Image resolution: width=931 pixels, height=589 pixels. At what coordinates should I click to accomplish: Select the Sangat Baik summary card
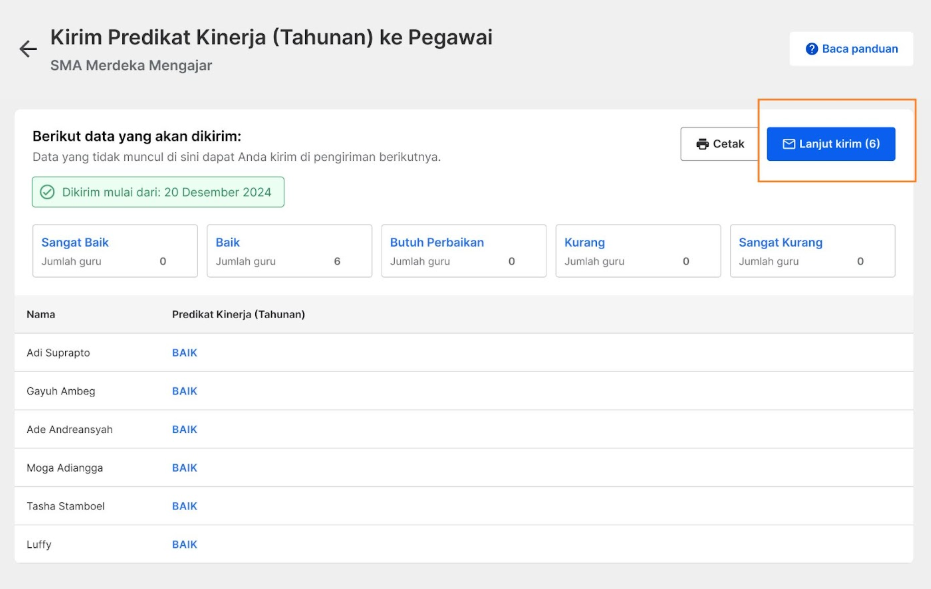click(115, 251)
